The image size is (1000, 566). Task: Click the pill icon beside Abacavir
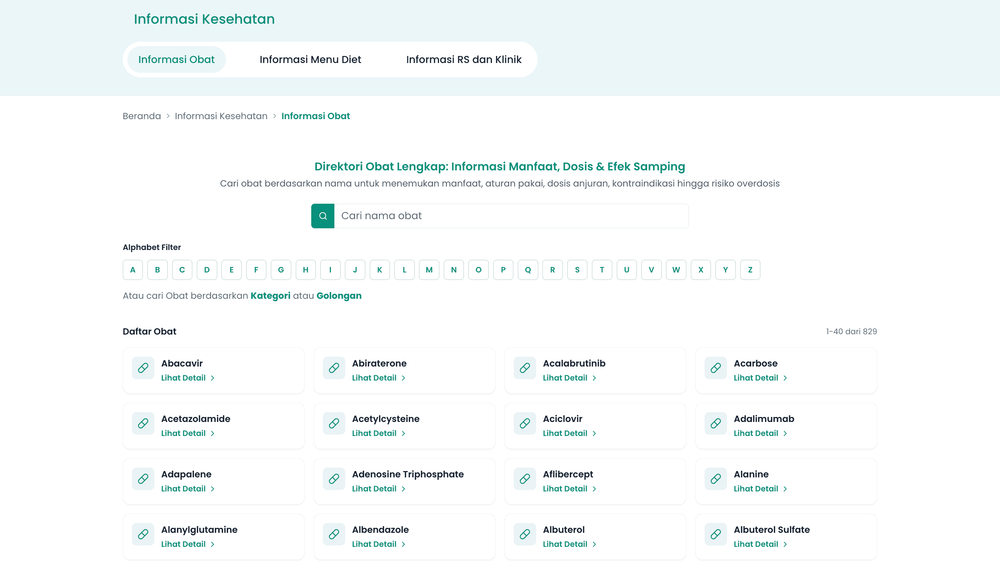pyautogui.click(x=143, y=368)
